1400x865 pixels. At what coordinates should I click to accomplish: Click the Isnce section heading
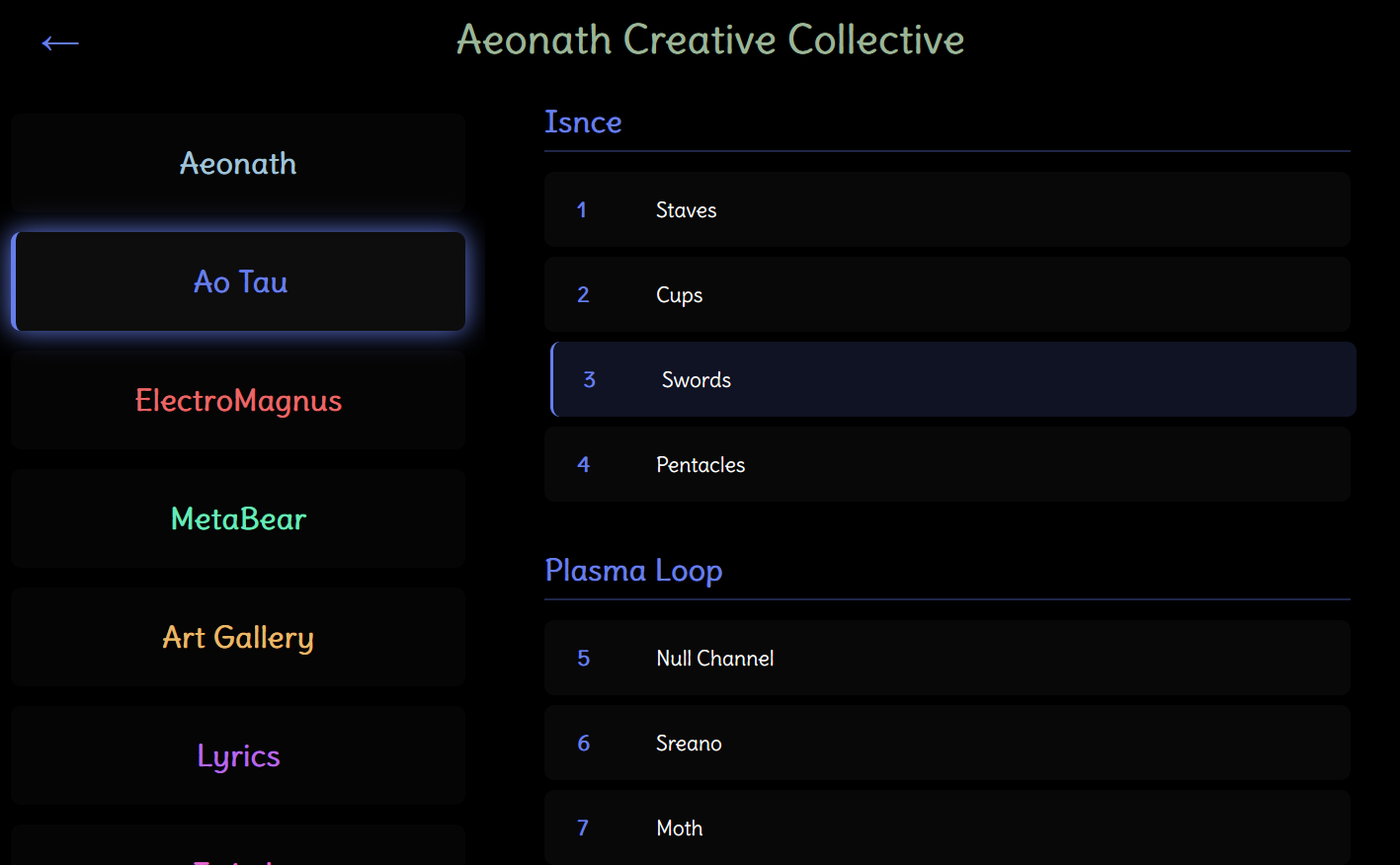(583, 121)
